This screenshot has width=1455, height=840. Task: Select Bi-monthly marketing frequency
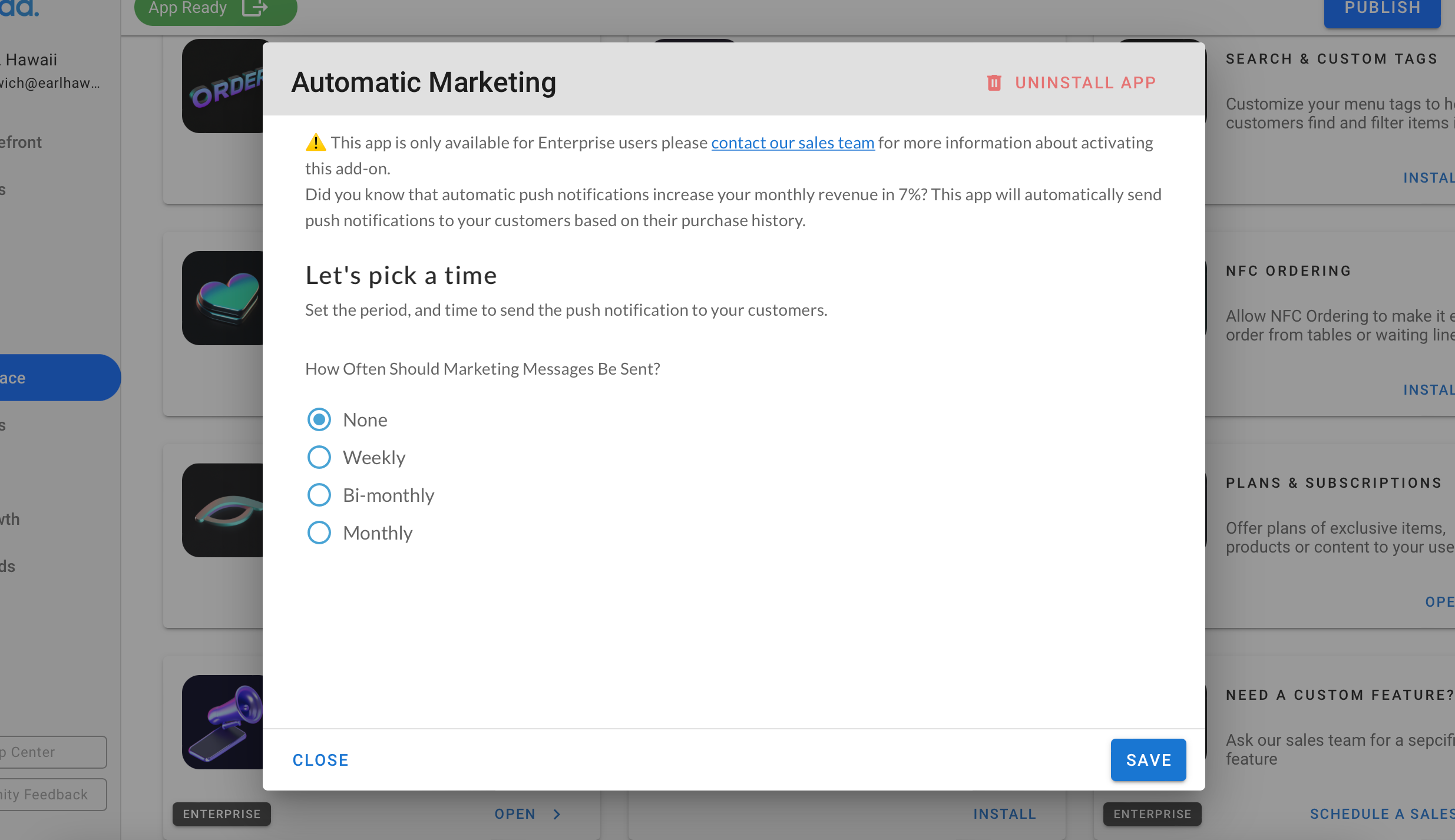pos(319,495)
